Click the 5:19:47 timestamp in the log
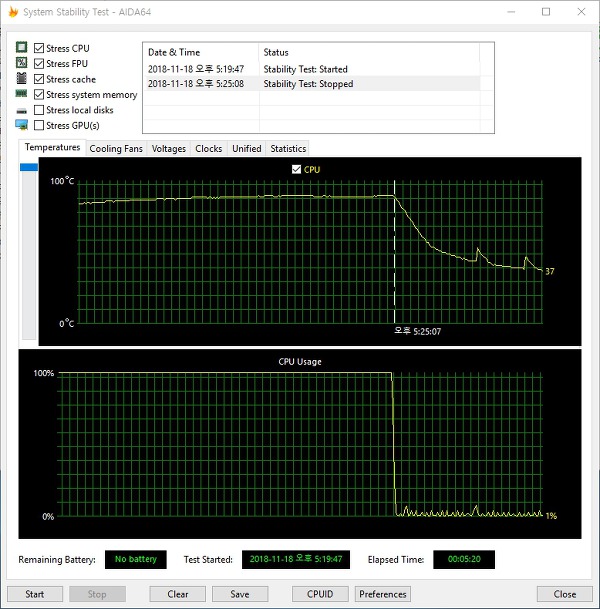Viewport: 600px width, 609px height. click(x=196, y=69)
